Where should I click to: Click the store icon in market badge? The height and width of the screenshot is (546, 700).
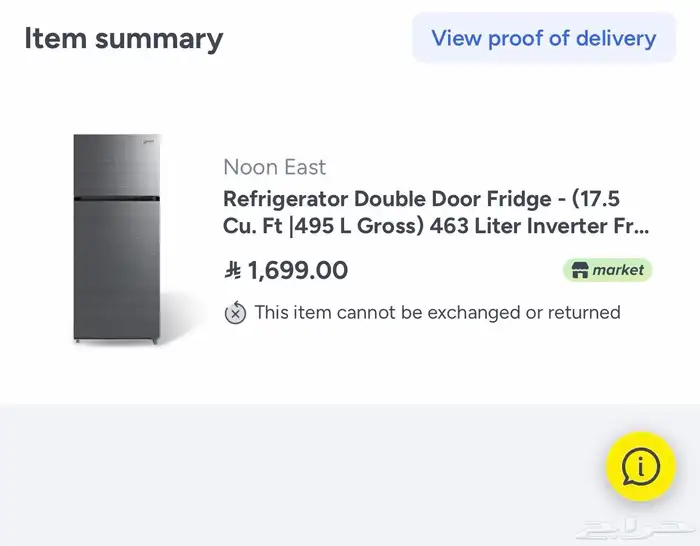pos(579,270)
